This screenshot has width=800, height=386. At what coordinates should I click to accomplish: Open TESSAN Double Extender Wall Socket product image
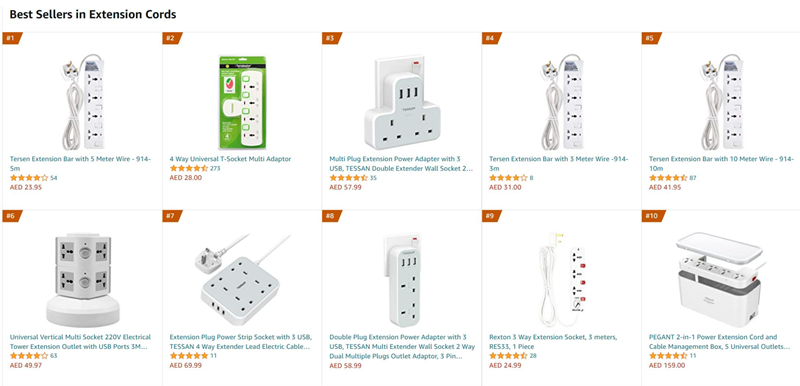tap(402, 102)
